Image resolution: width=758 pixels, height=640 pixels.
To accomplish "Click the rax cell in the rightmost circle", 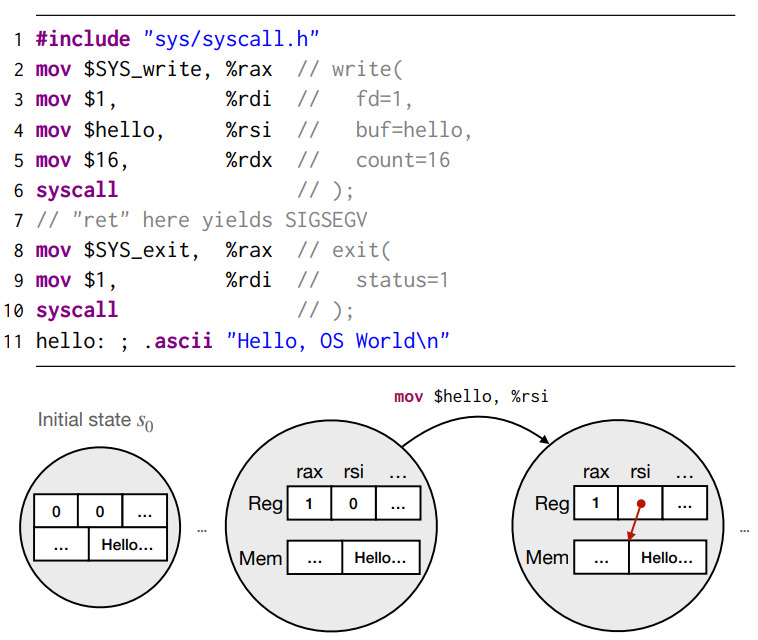I will click(597, 503).
